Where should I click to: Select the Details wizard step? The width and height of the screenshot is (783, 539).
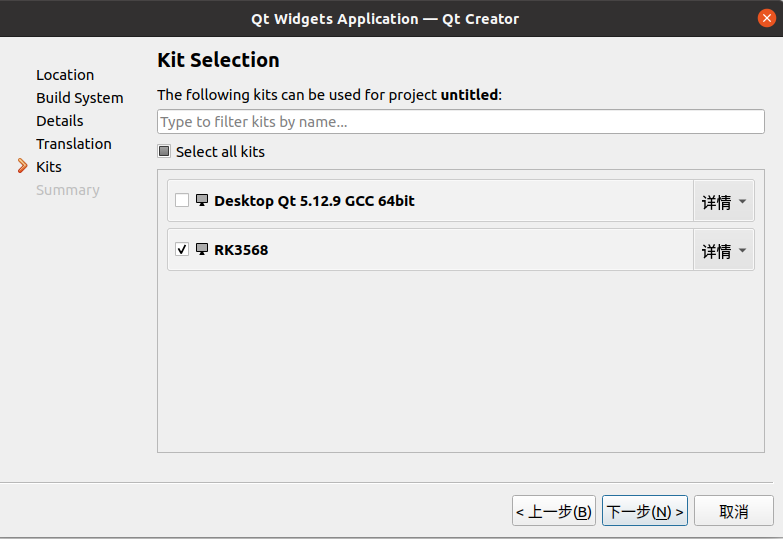click(x=60, y=121)
